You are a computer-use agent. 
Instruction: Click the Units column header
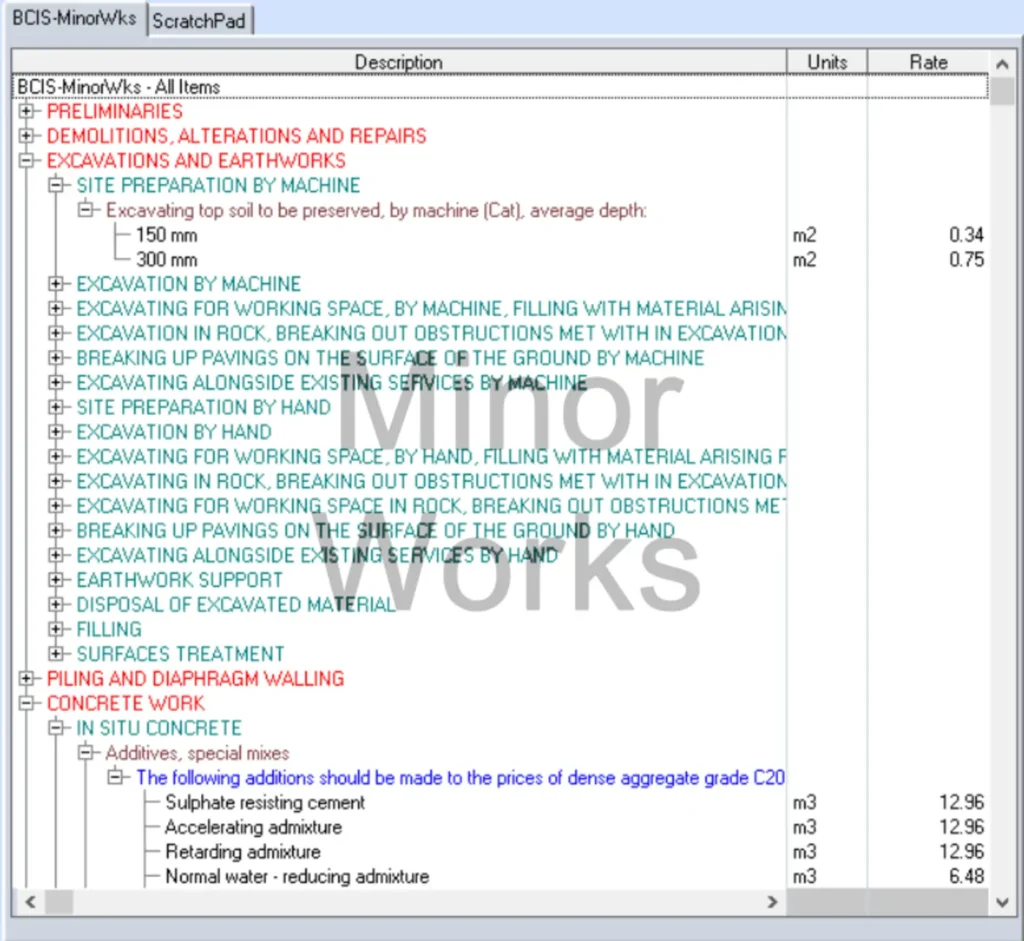pyautogui.click(x=827, y=62)
